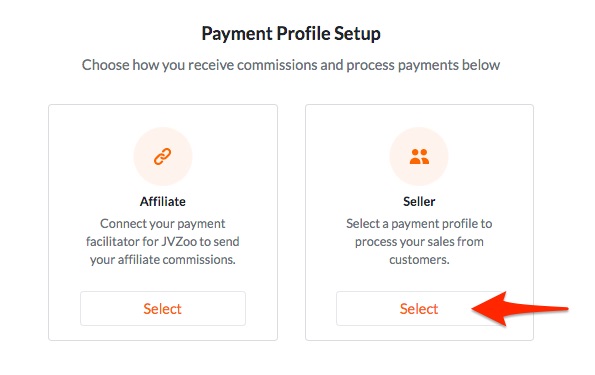Click the 'process your sales from' text line

pos(419,242)
